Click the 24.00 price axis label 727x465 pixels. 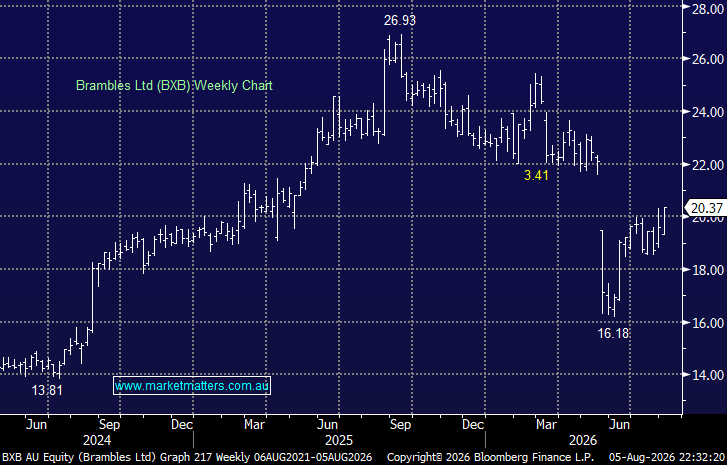(x=708, y=112)
